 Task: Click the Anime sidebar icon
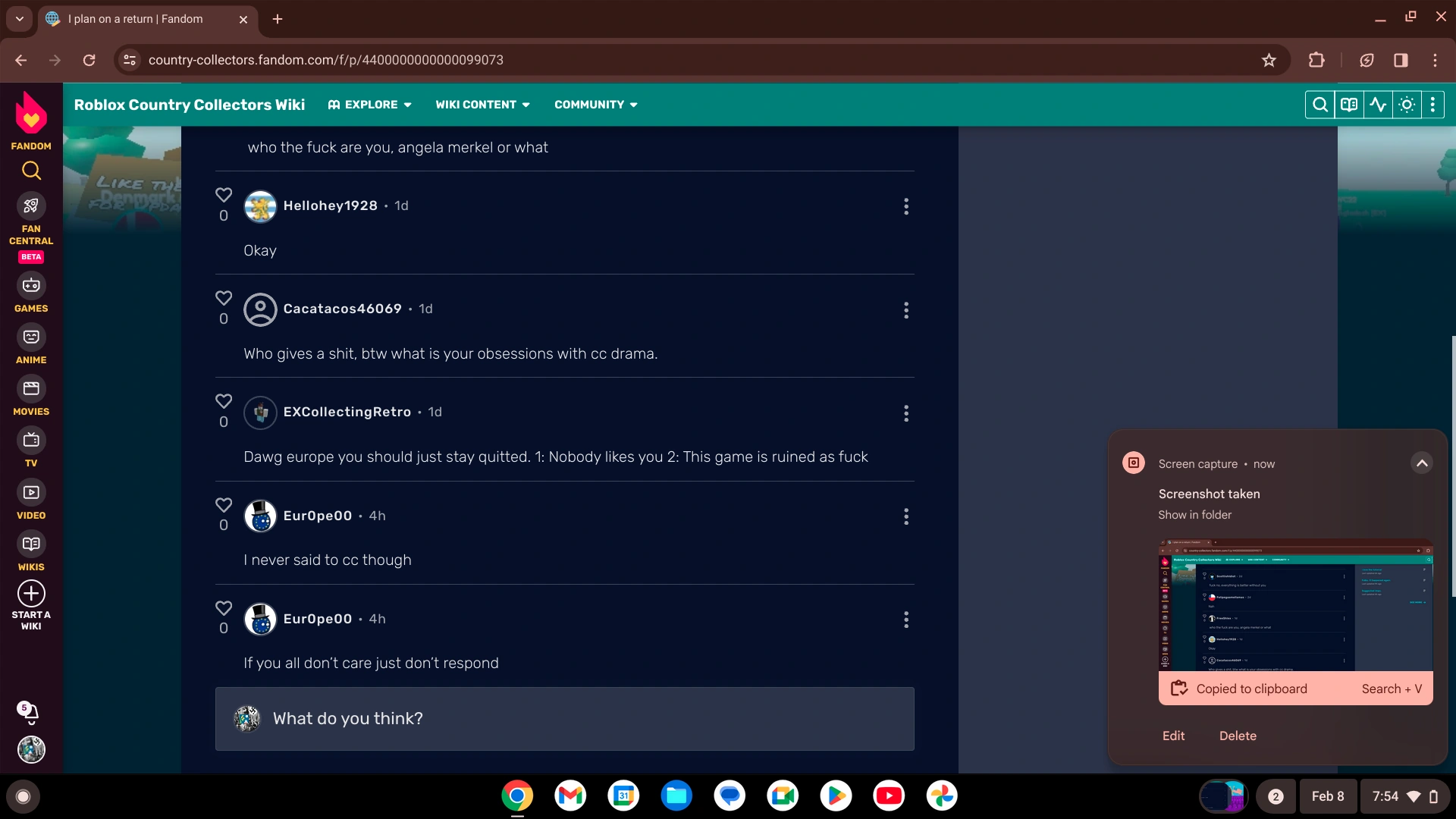click(31, 337)
